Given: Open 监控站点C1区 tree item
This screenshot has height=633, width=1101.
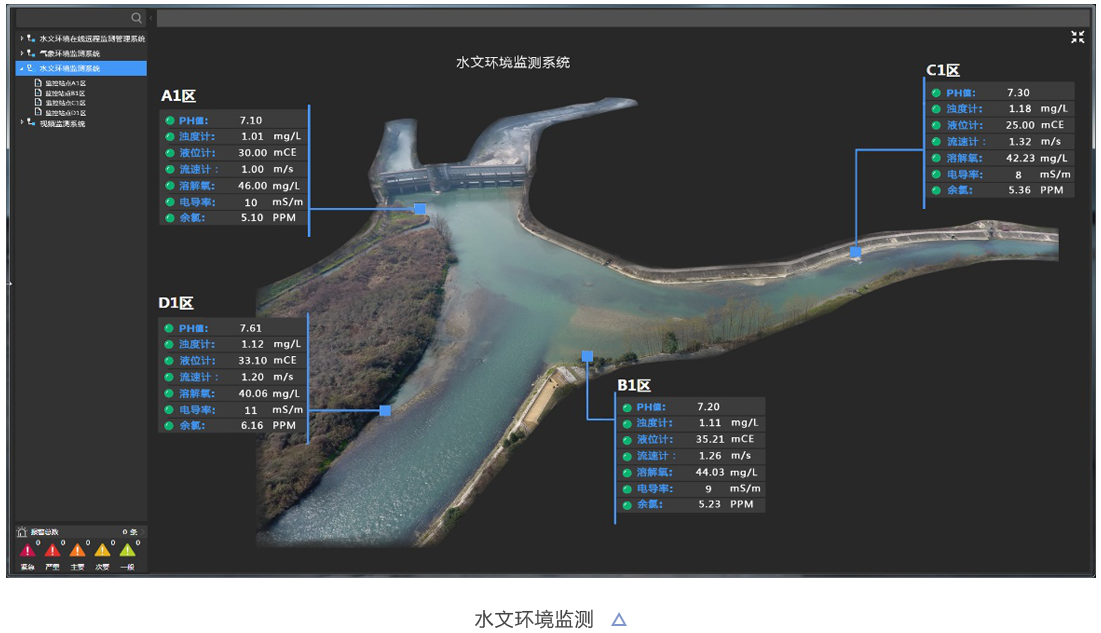Looking at the screenshot, I should (x=66, y=103).
